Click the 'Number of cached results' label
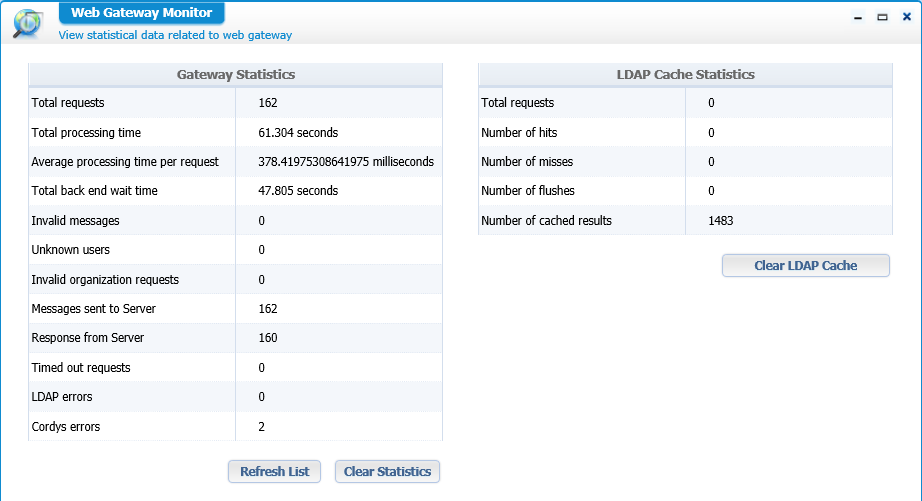Image resolution: width=922 pixels, height=501 pixels. pyautogui.click(x=546, y=221)
